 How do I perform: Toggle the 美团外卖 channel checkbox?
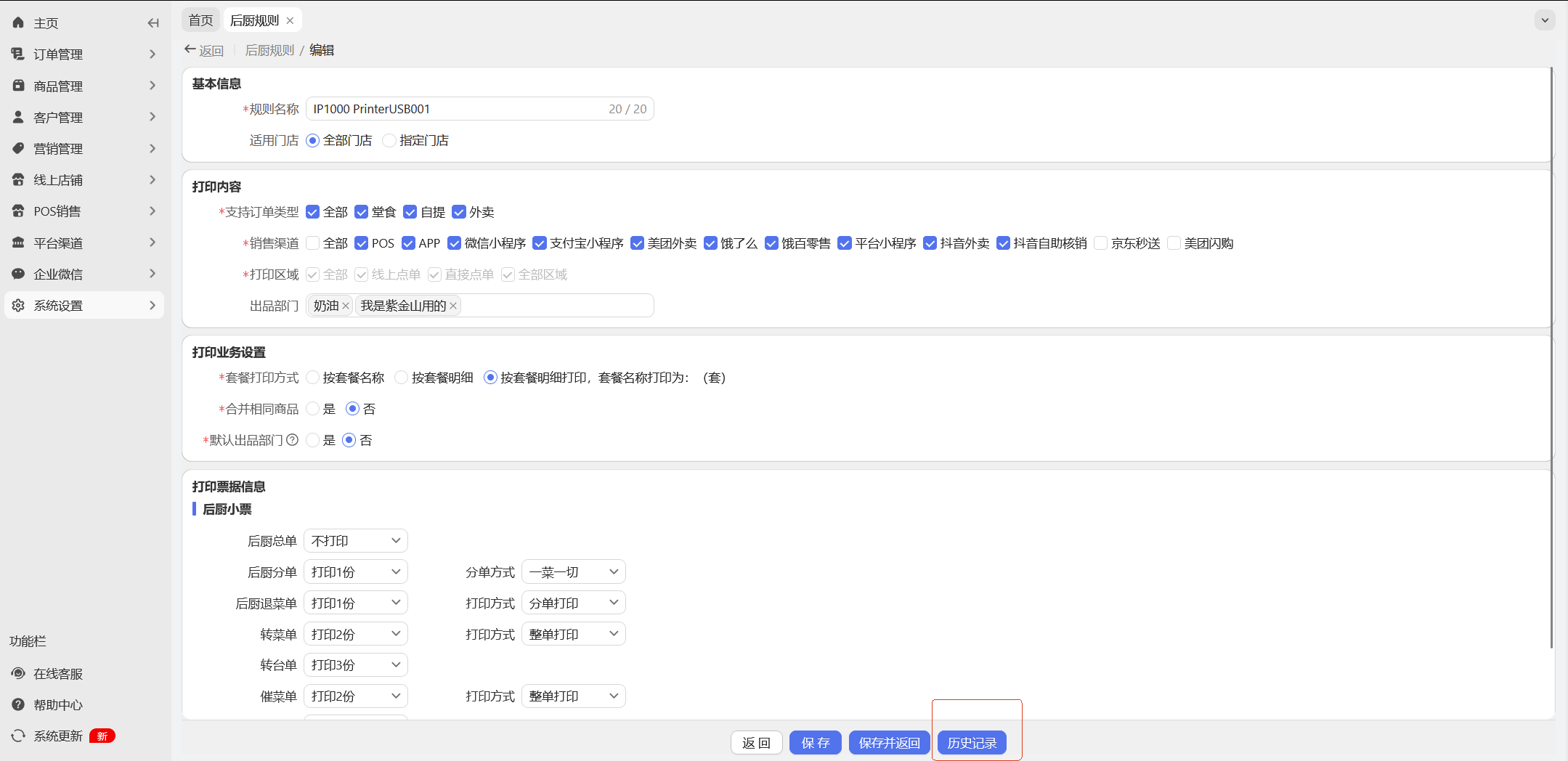[638, 243]
